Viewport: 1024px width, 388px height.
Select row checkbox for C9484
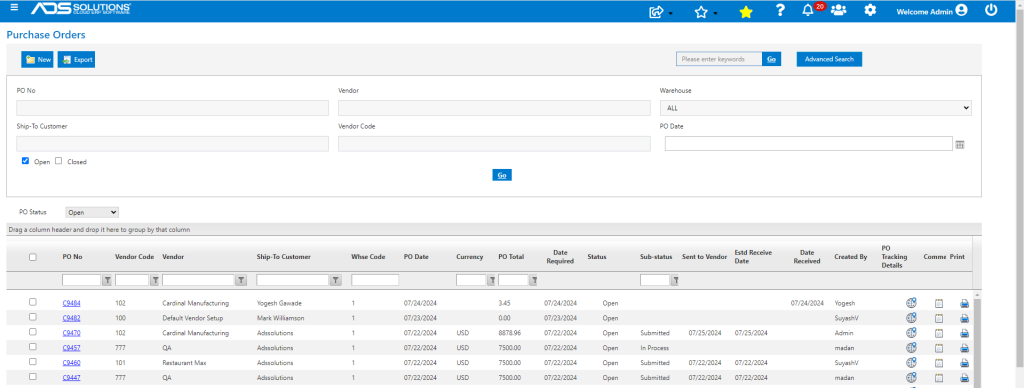coord(33,302)
